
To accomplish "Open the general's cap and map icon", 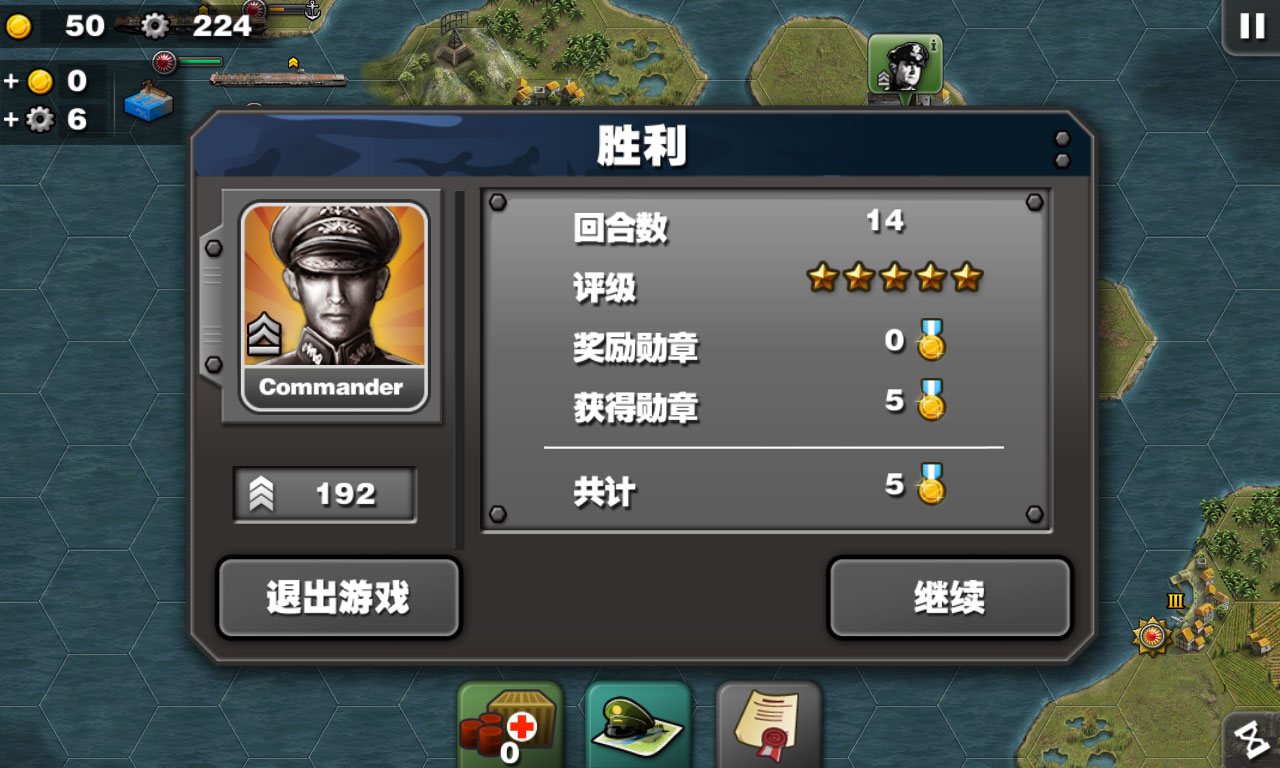I will (638, 724).
